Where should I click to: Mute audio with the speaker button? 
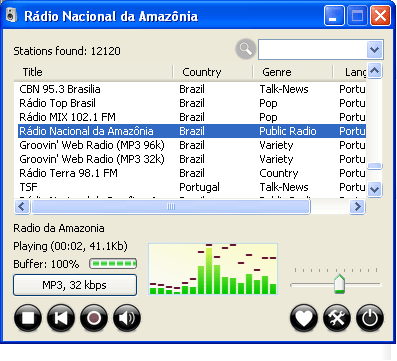127,318
